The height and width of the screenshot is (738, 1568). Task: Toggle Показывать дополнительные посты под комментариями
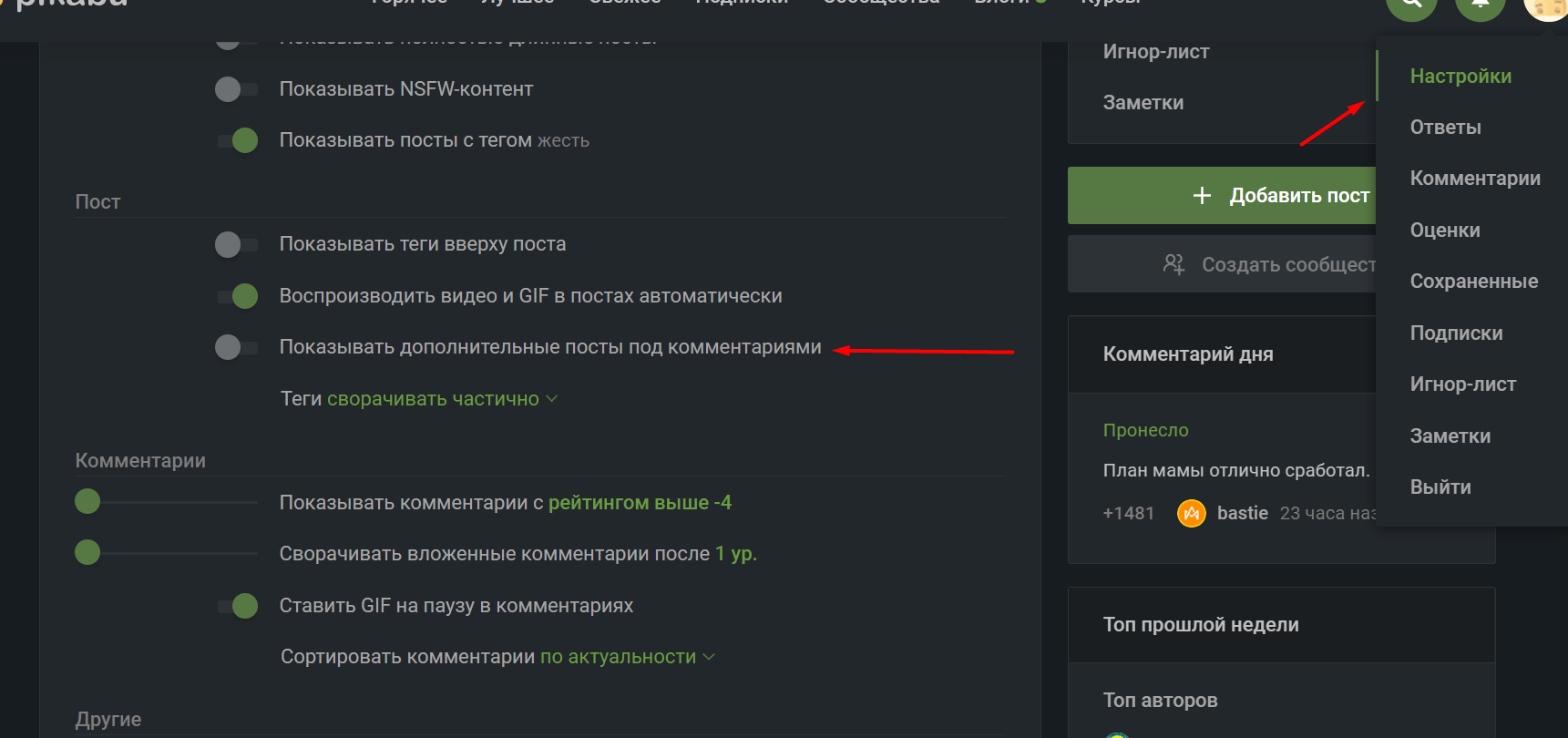click(x=236, y=347)
